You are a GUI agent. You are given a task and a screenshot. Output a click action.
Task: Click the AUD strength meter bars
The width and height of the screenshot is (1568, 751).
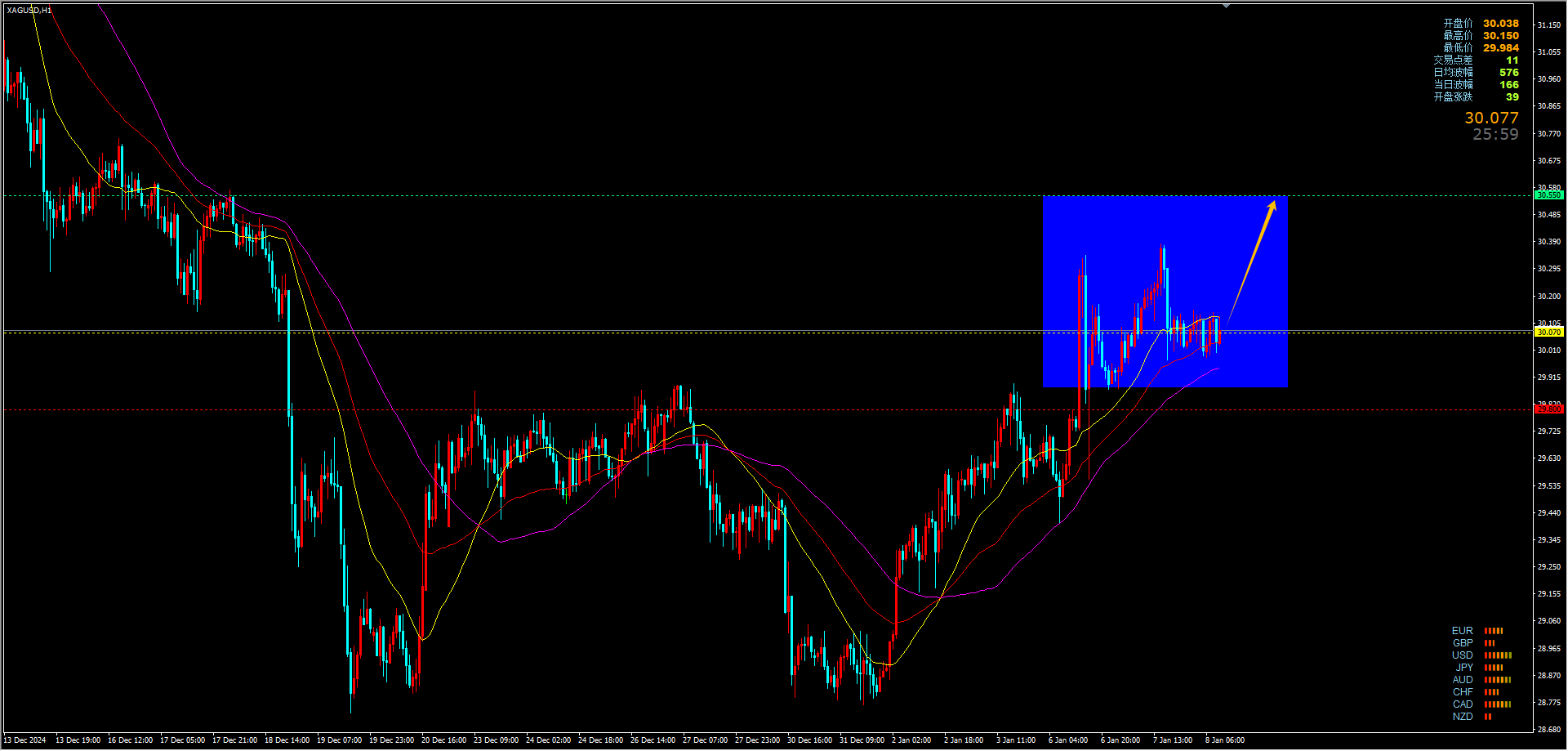point(1498,680)
